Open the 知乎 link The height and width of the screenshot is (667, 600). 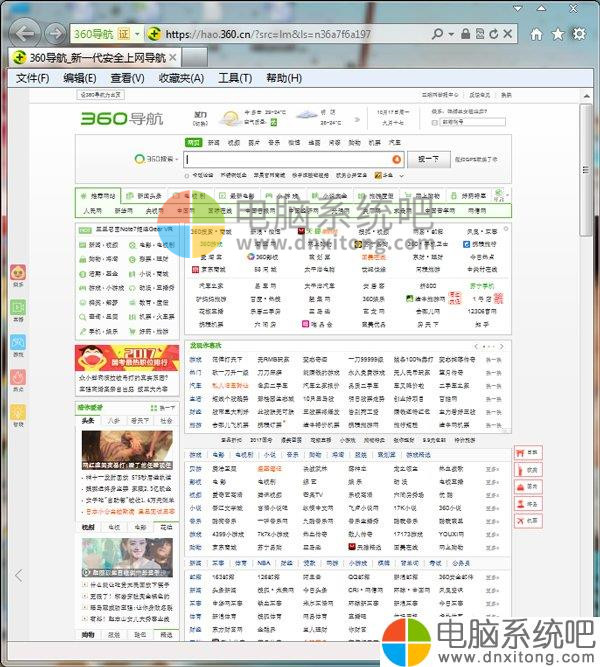click(x=482, y=325)
